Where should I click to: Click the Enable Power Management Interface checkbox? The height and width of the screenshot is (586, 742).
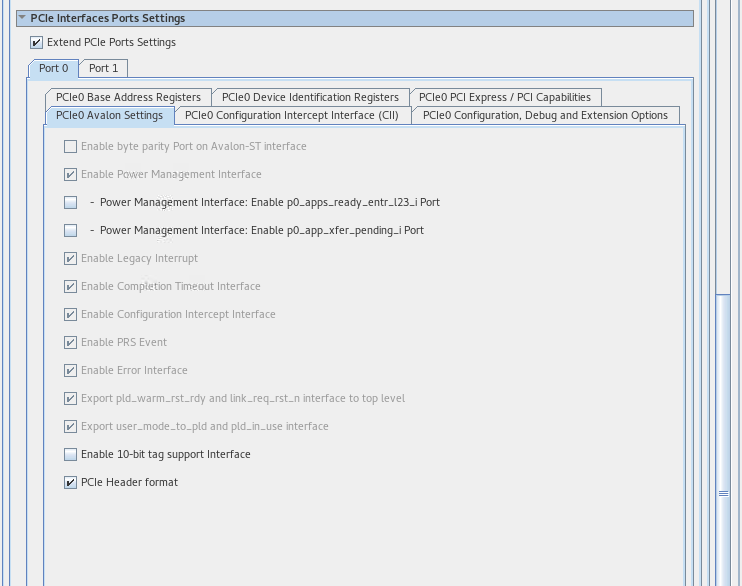point(71,175)
